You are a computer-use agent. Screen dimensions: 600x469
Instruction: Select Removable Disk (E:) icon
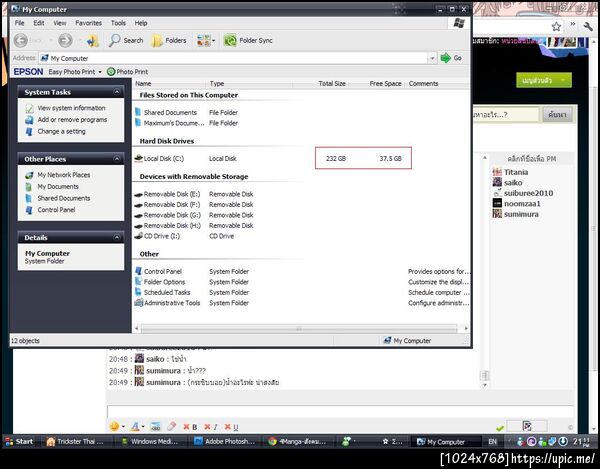tap(139, 194)
